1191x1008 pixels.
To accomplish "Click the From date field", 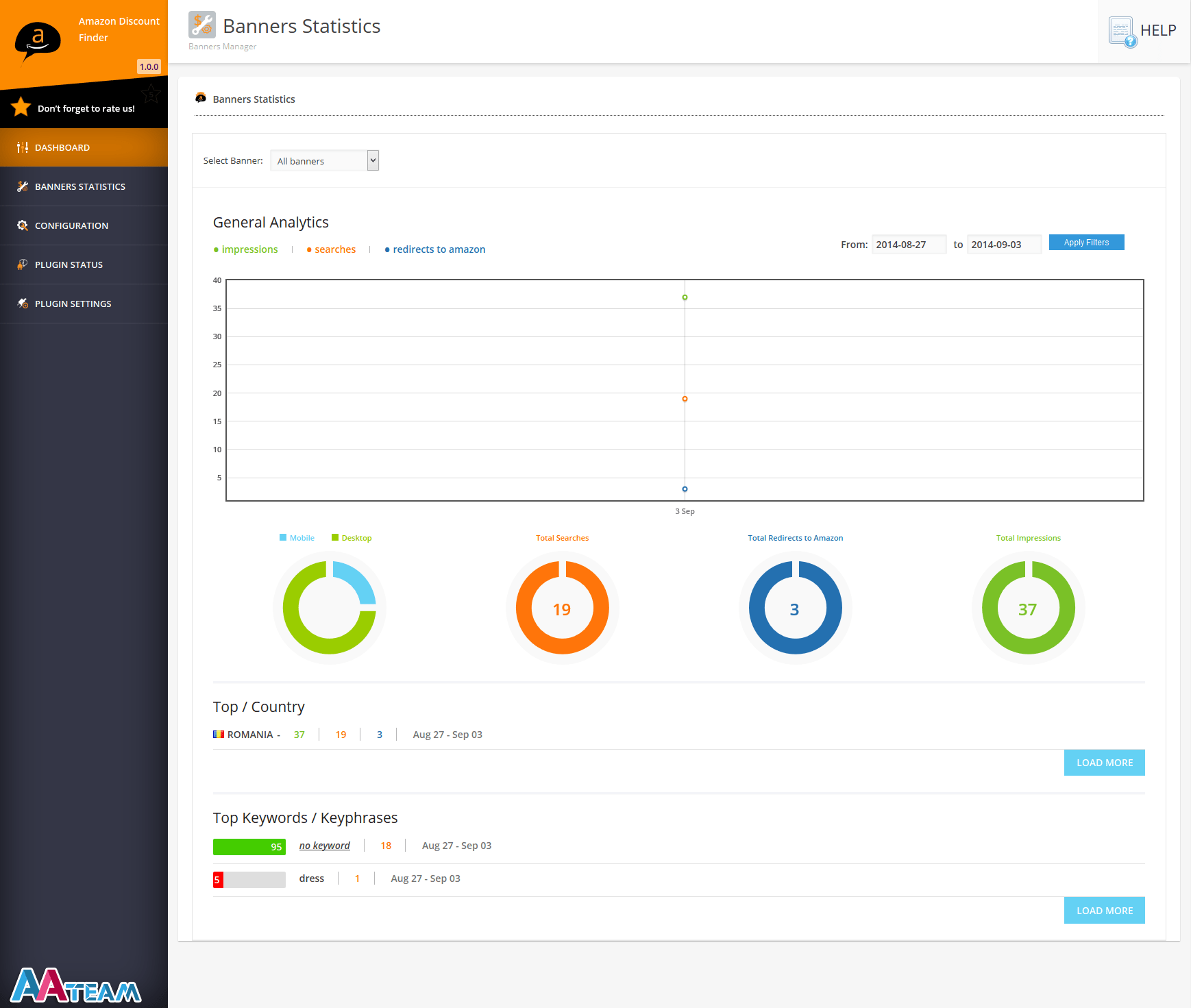I will pos(909,245).
